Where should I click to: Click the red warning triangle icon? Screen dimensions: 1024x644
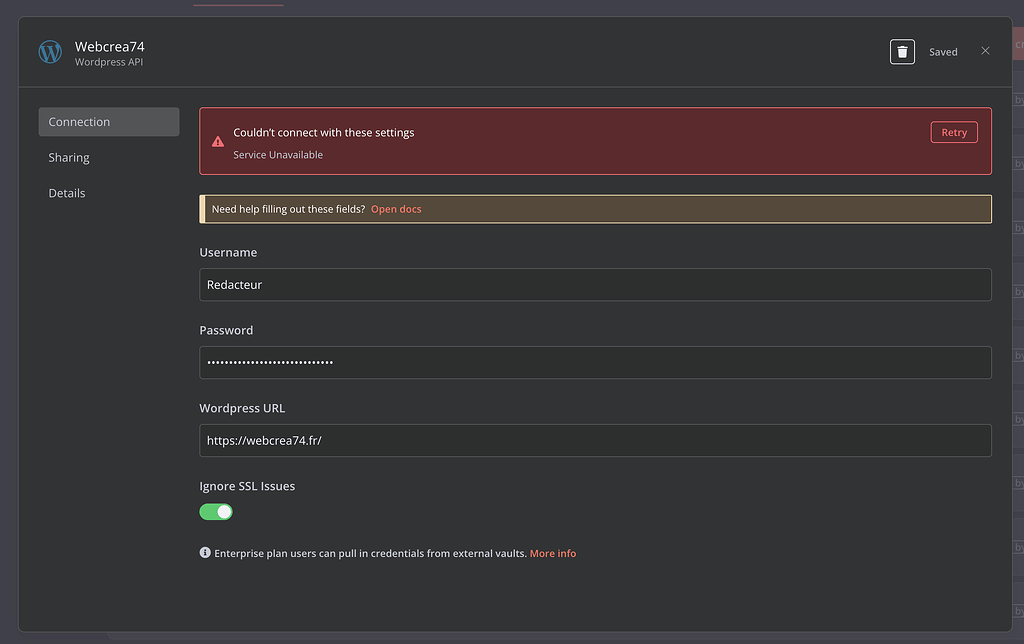click(x=218, y=142)
